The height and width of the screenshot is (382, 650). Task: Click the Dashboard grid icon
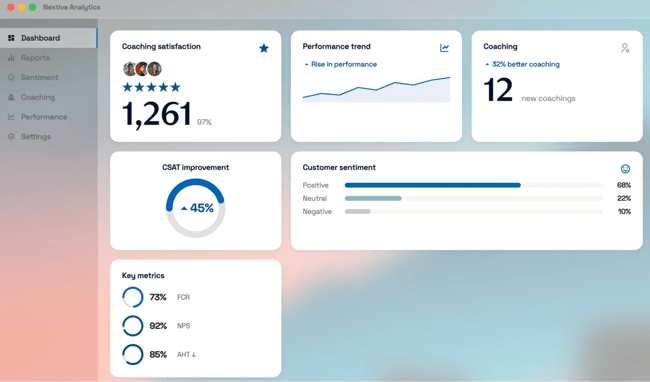(11, 38)
